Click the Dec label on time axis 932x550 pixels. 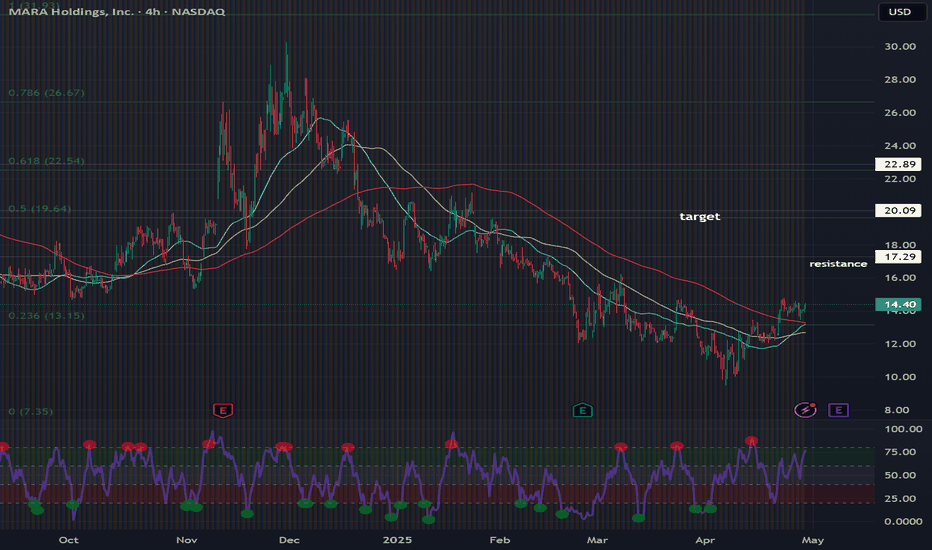pos(289,540)
